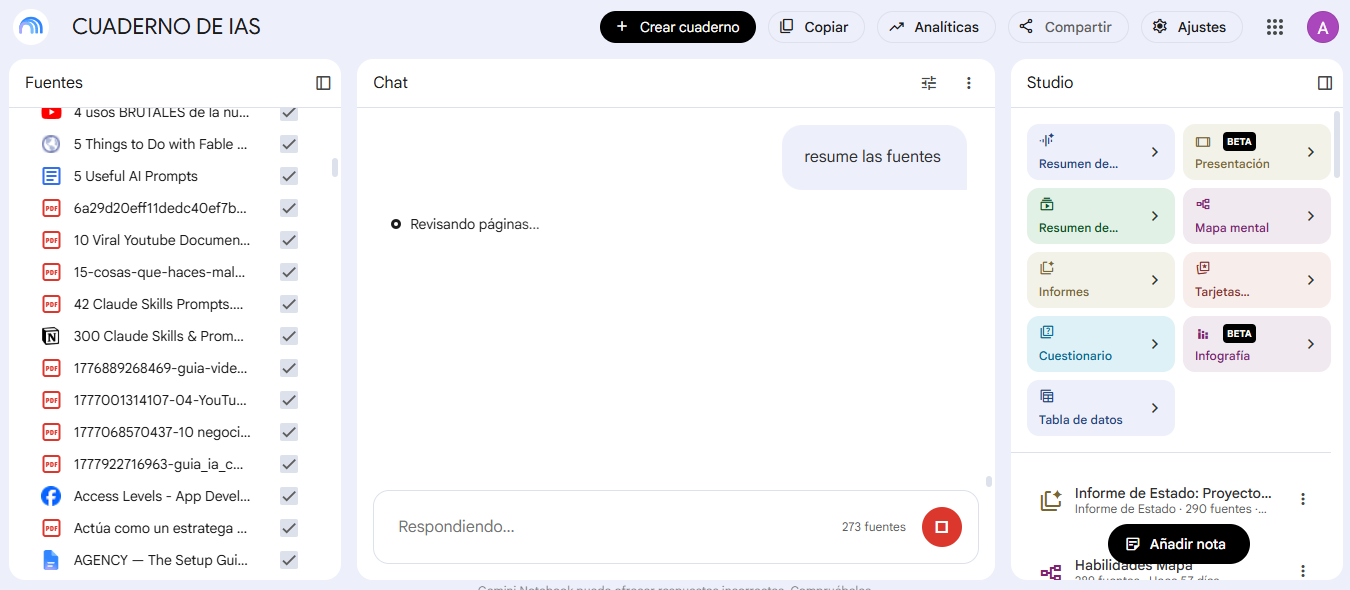
Task: Click the Respondiendo... chat input field
Action: (x=610, y=526)
